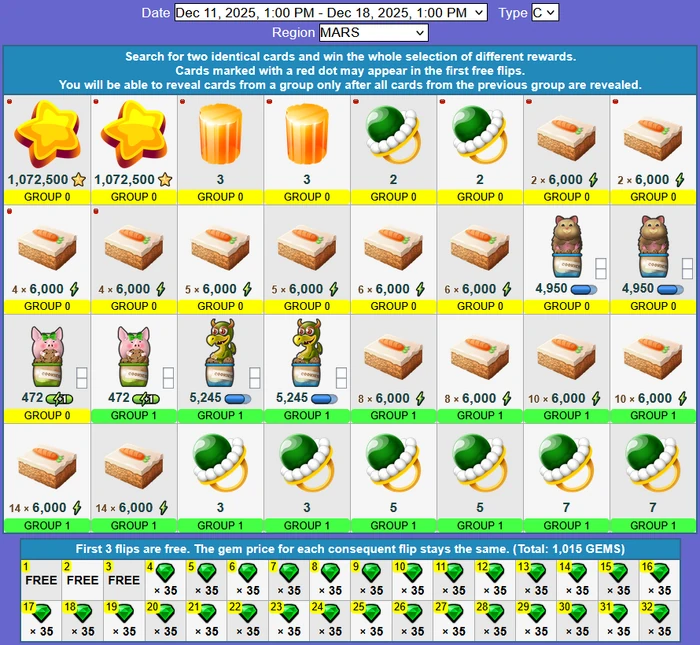
Task: Click the "Date" label
Action: [x=155, y=12]
